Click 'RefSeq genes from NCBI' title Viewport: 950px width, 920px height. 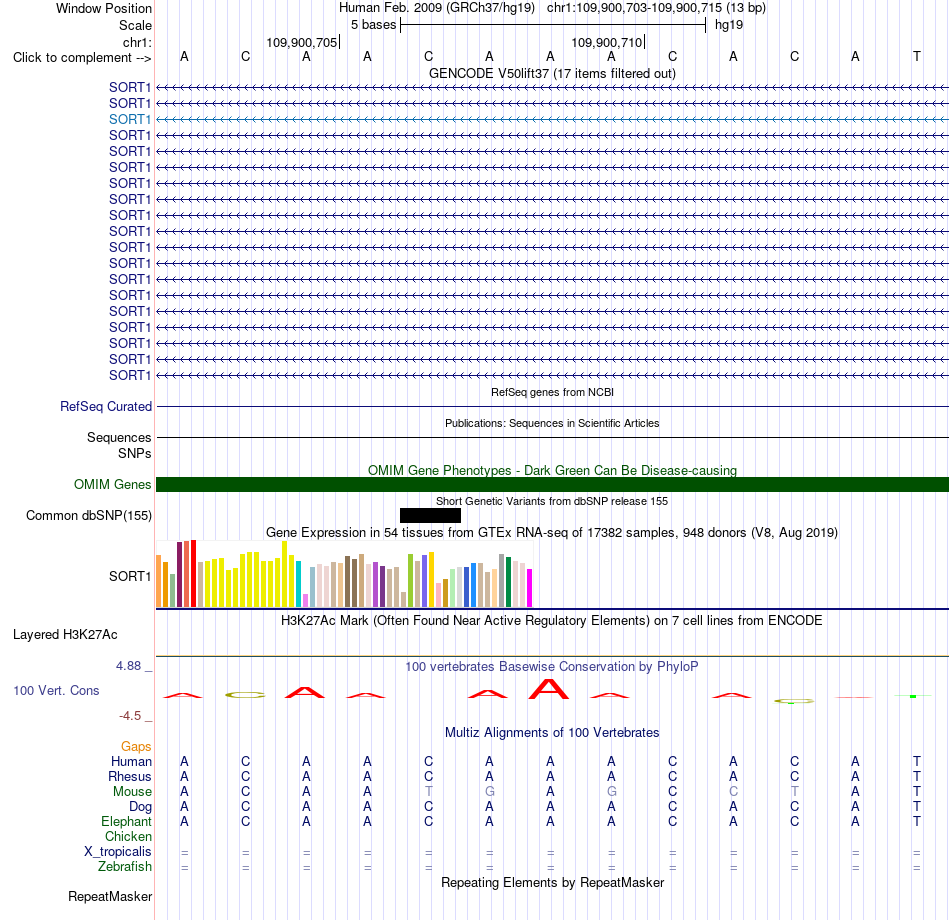pos(552,392)
